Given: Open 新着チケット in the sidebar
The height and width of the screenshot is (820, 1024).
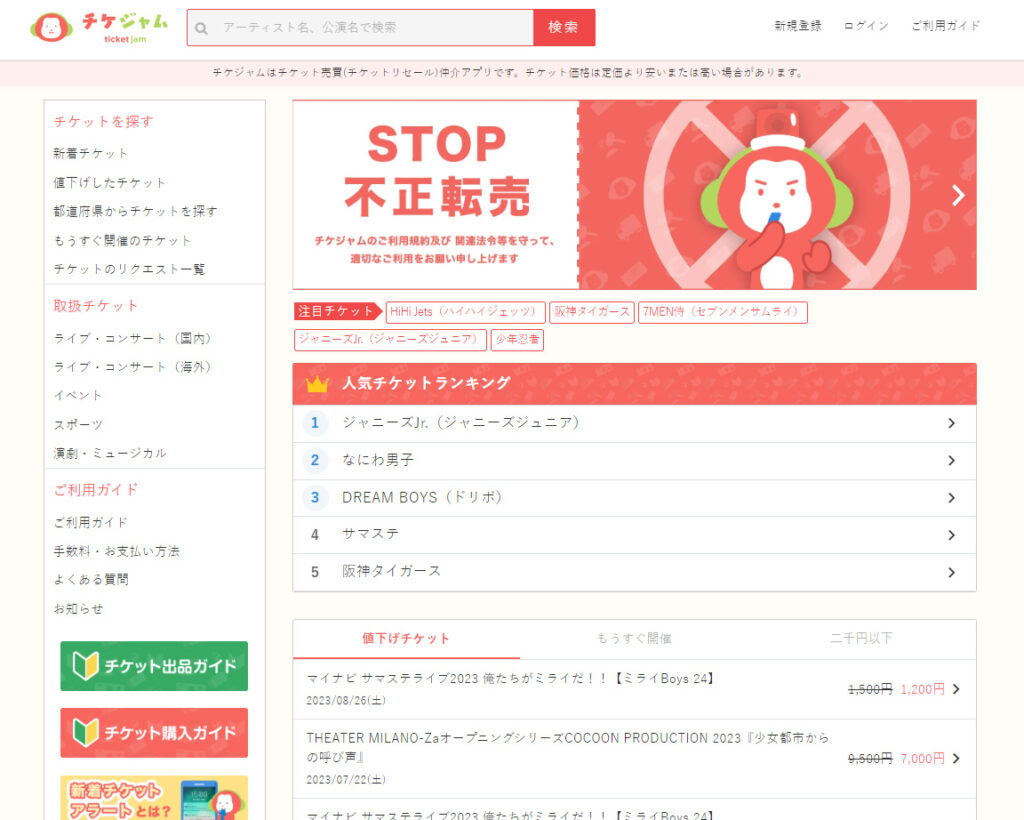Looking at the screenshot, I should click(x=91, y=153).
